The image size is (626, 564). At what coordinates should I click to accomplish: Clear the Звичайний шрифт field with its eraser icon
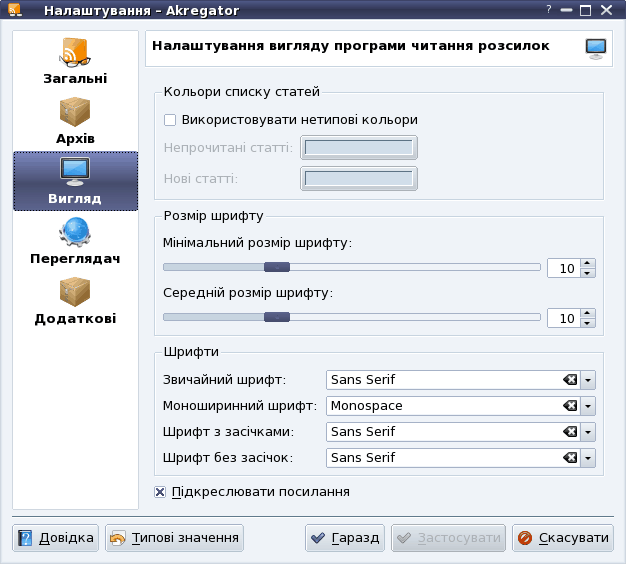569,380
